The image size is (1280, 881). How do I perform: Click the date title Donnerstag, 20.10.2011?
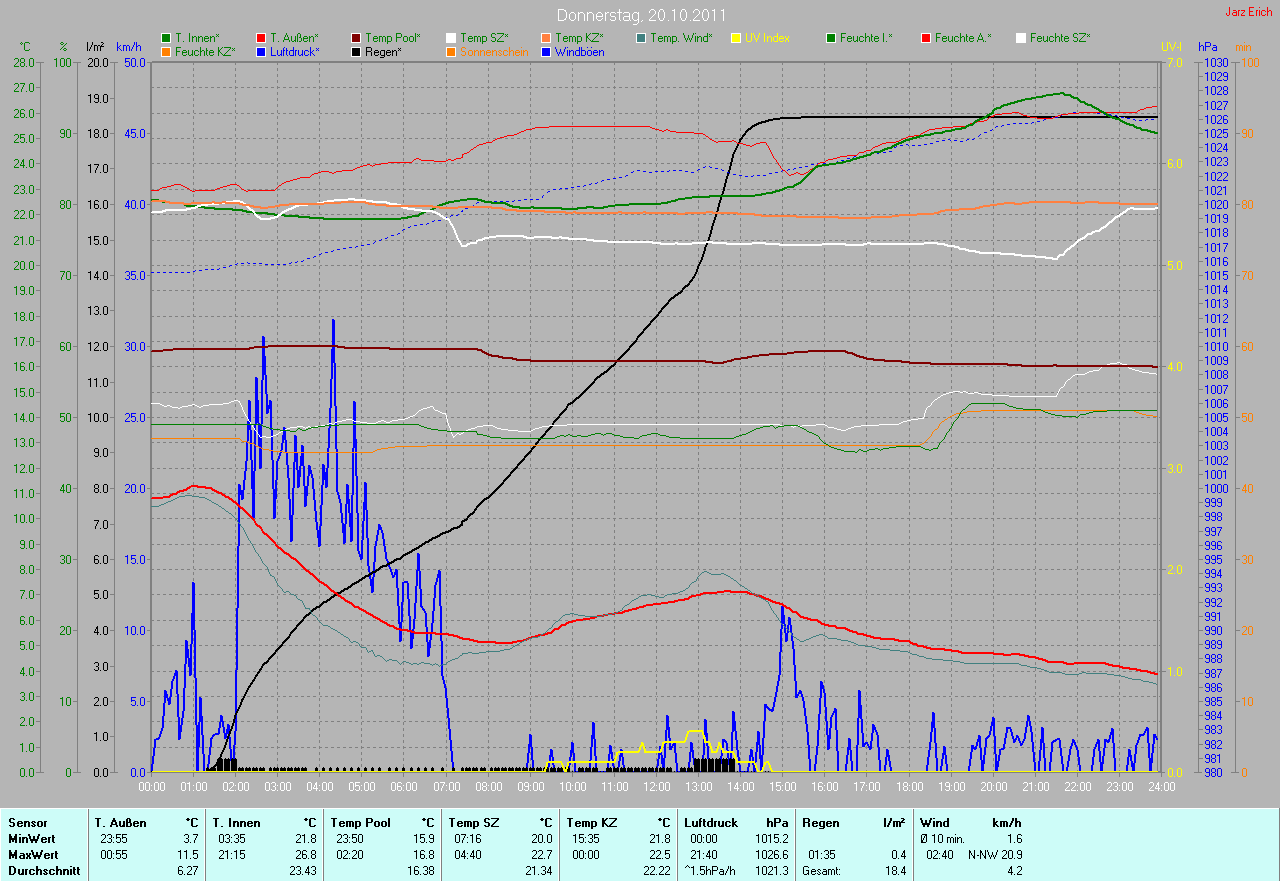tap(640, 15)
